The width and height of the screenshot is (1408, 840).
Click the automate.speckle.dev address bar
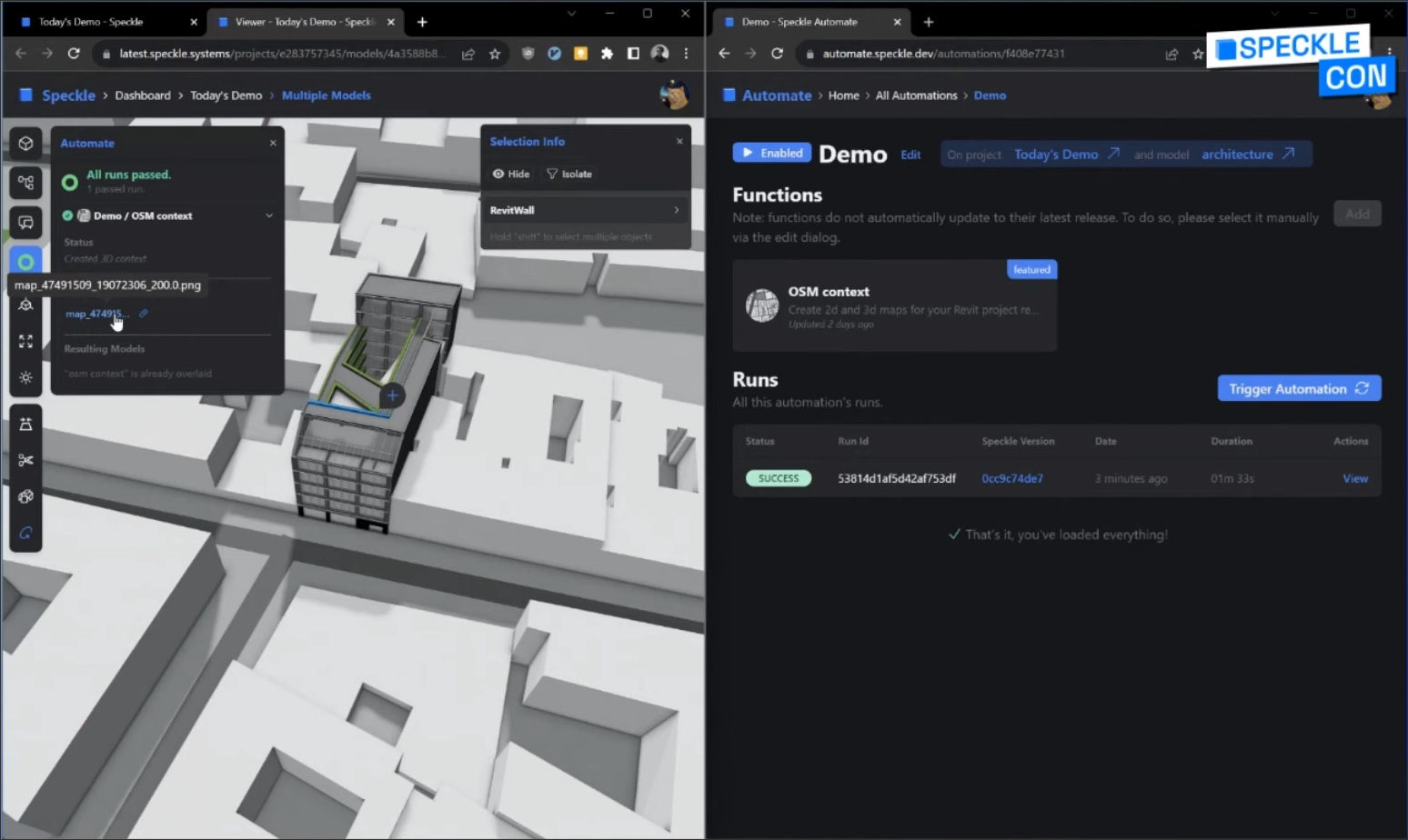[943, 54]
